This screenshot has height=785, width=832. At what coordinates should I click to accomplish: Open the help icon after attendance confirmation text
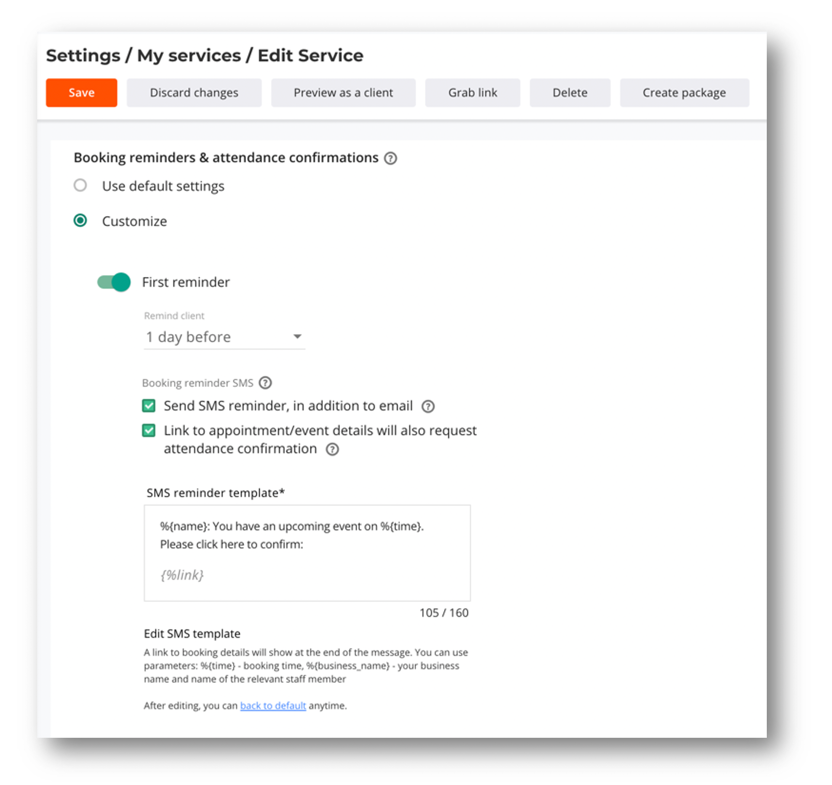point(333,449)
